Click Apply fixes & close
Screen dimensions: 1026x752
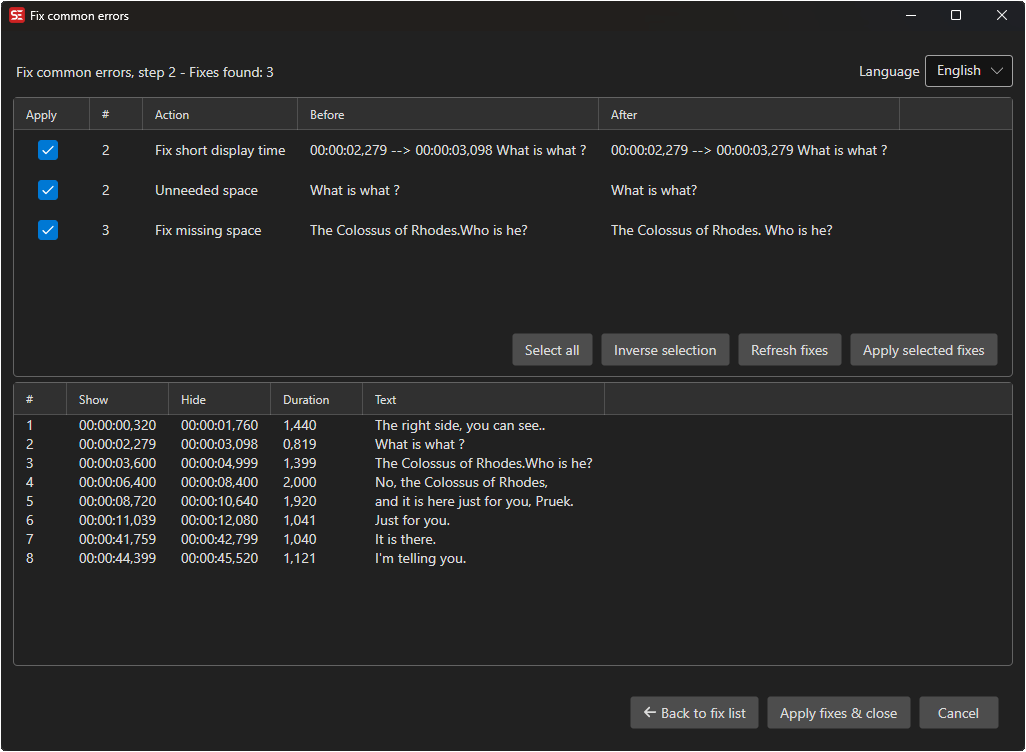(x=838, y=713)
